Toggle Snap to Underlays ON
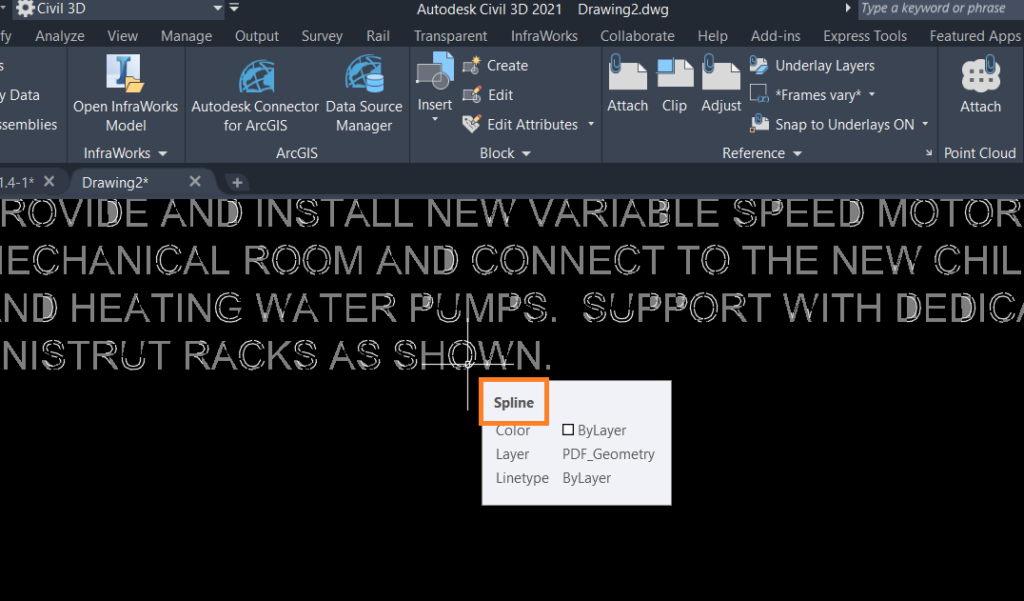This screenshot has height=601, width=1024. (x=832, y=124)
